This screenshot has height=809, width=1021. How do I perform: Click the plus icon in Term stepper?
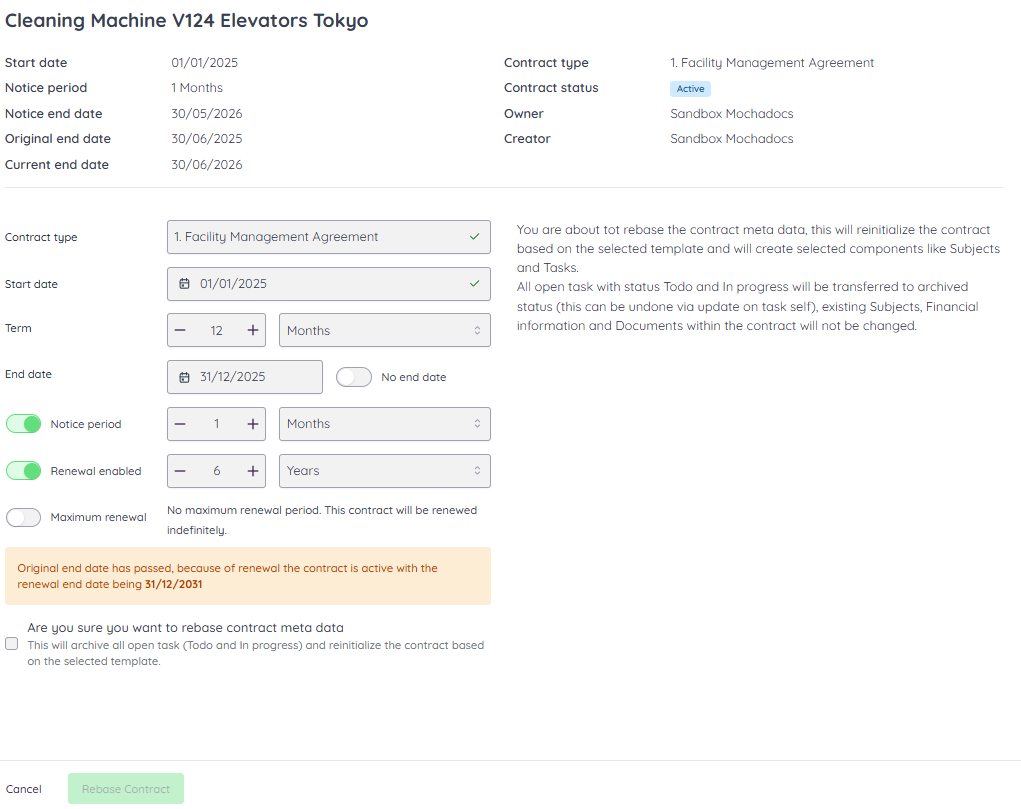click(253, 331)
